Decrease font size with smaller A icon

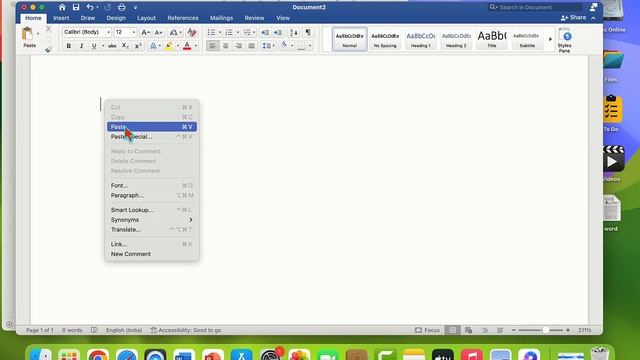[x=158, y=32]
